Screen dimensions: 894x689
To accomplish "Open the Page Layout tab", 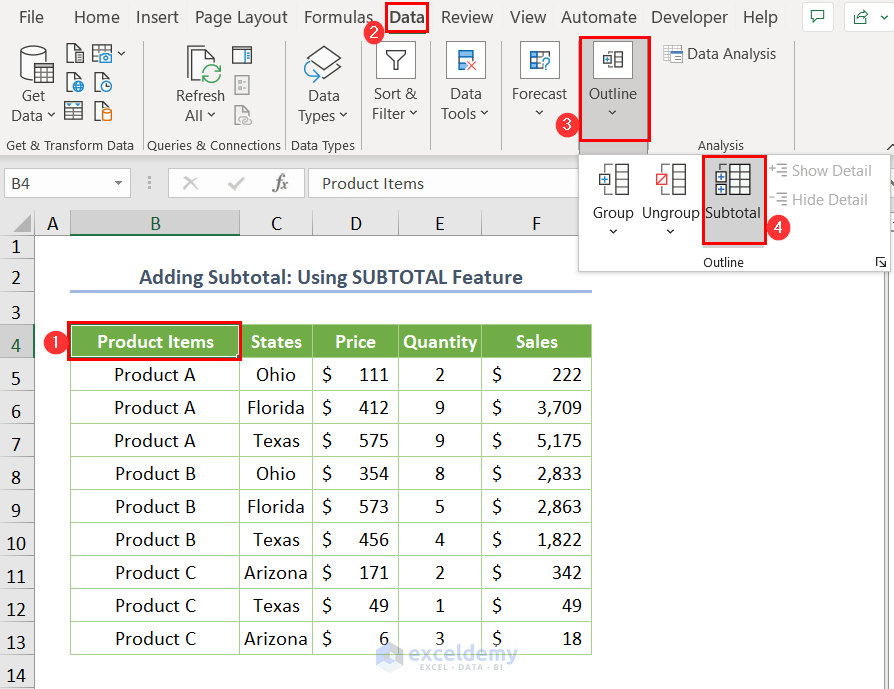I will 241,17.
